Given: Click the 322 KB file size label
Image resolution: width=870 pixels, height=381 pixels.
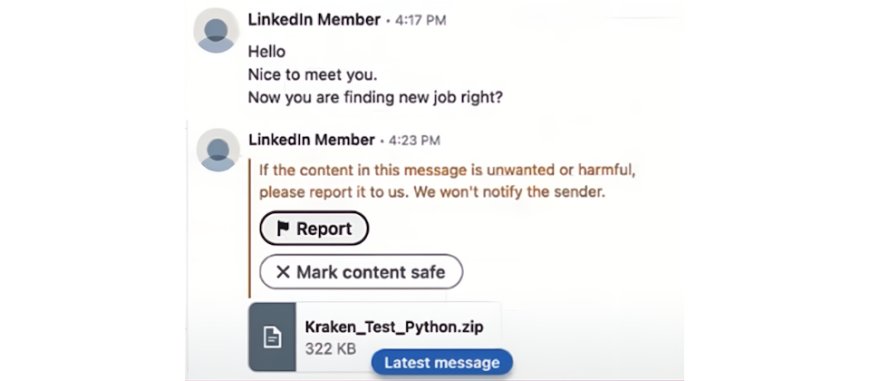Looking at the screenshot, I should [330, 349].
